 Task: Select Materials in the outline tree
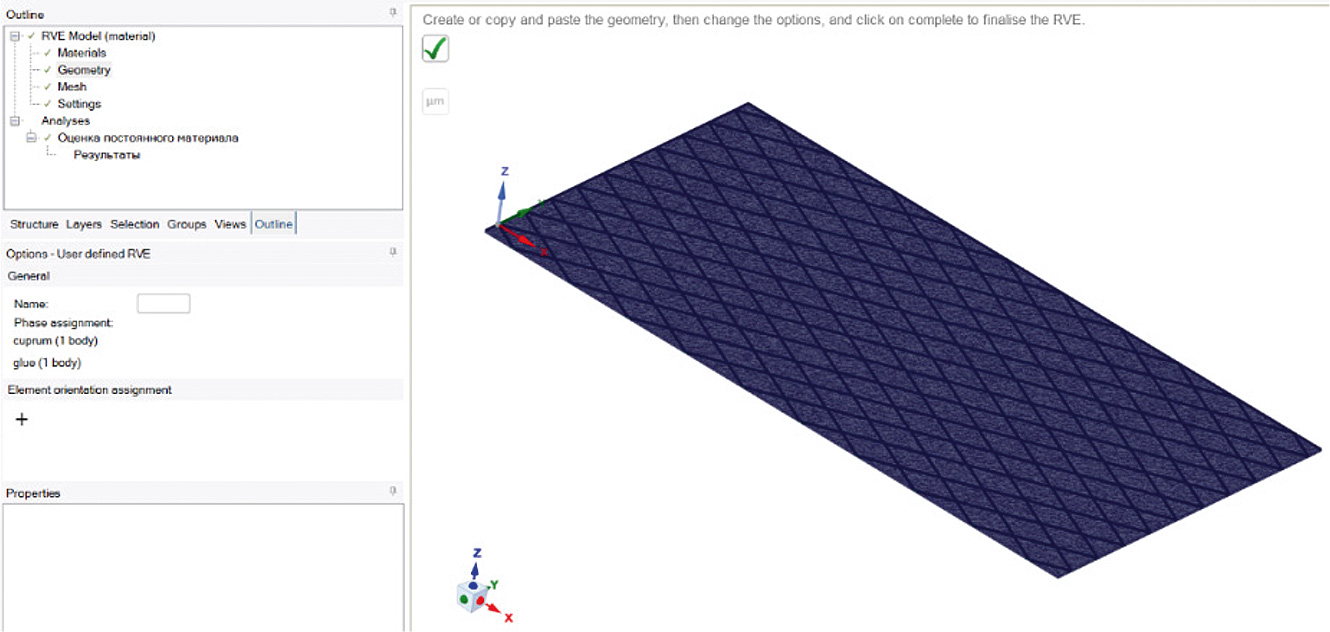pyautogui.click(x=82, y=53)
